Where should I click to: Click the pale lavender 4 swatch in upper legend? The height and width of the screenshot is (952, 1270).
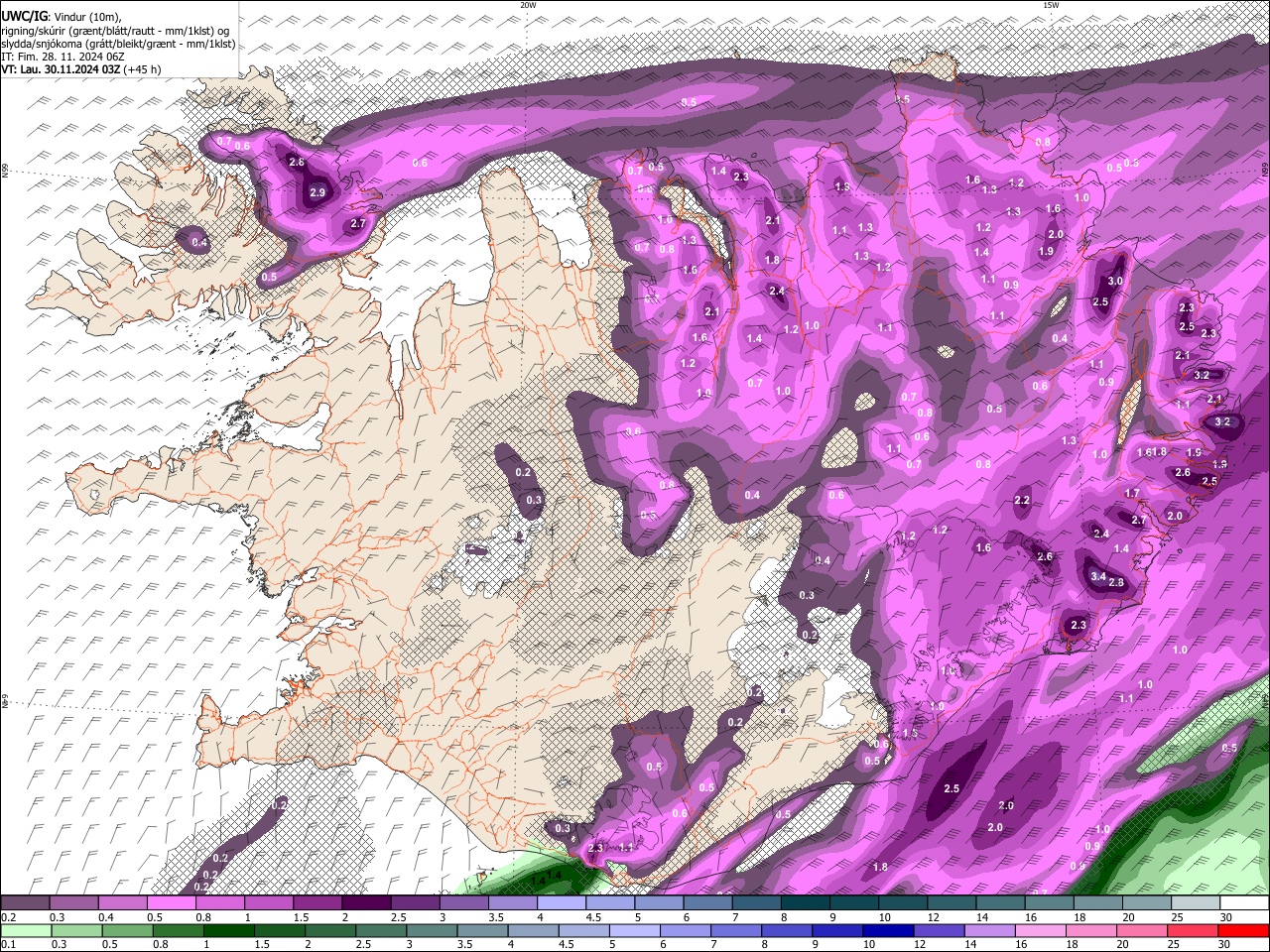(561, 903)
